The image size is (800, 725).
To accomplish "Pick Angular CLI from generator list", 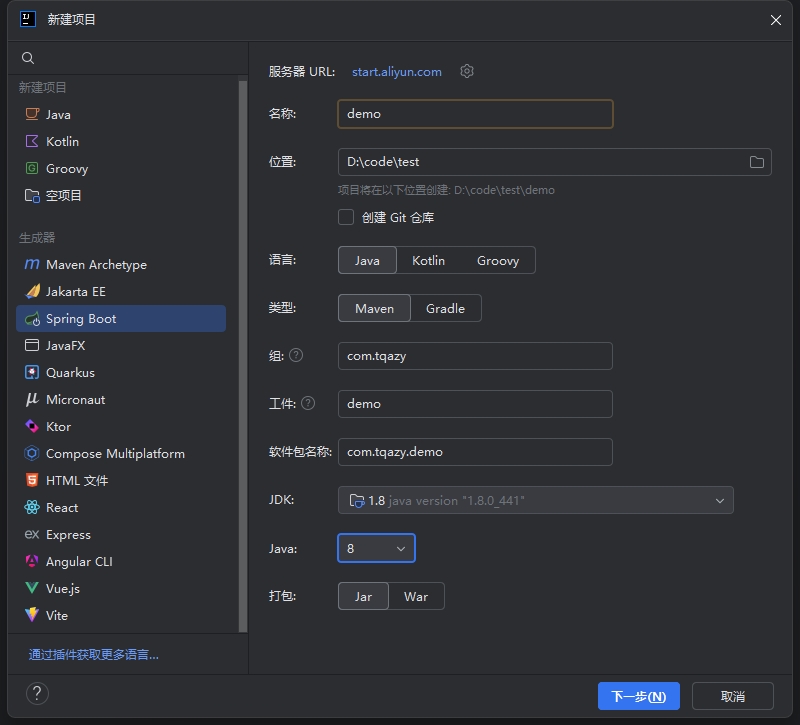I will click(121, 562).
